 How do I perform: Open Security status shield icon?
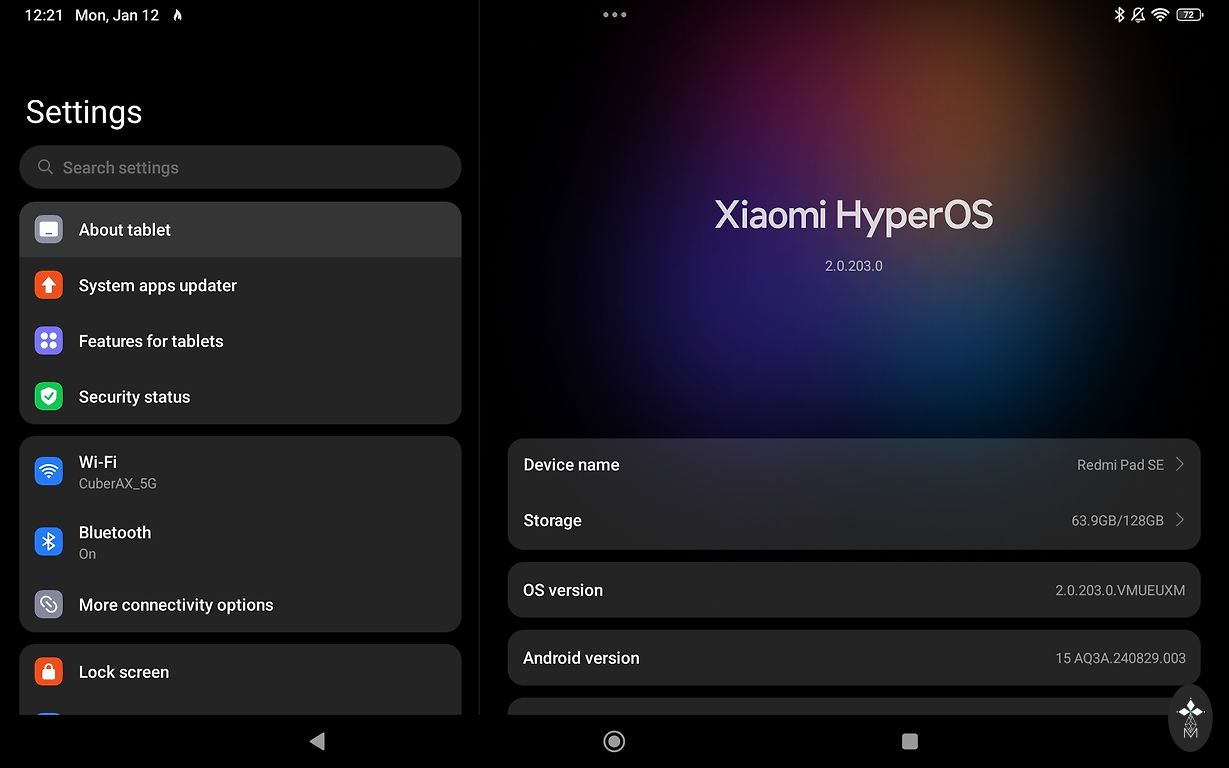[48, 397]
